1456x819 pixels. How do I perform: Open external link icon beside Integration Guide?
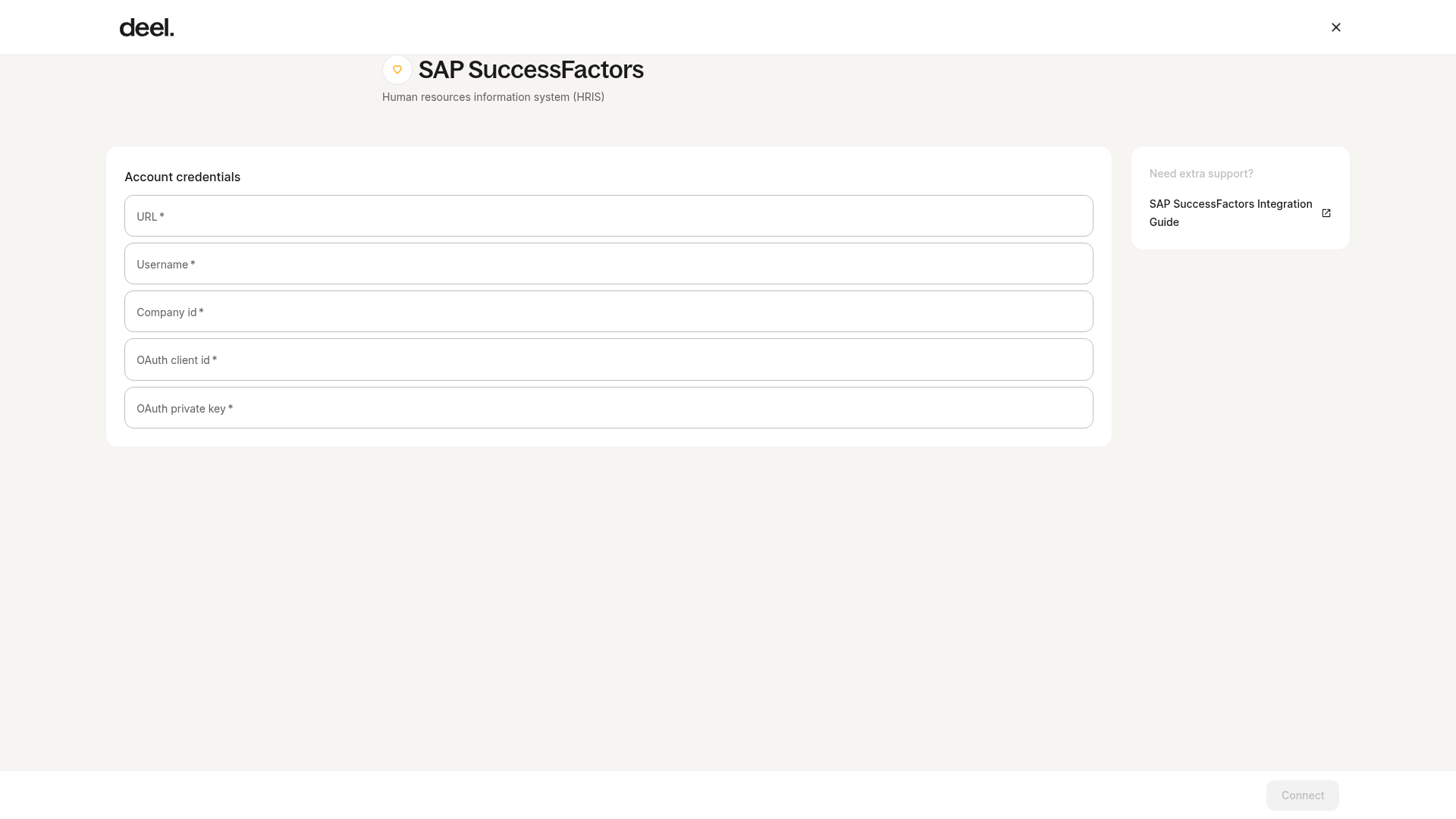tap(1326, 213)
